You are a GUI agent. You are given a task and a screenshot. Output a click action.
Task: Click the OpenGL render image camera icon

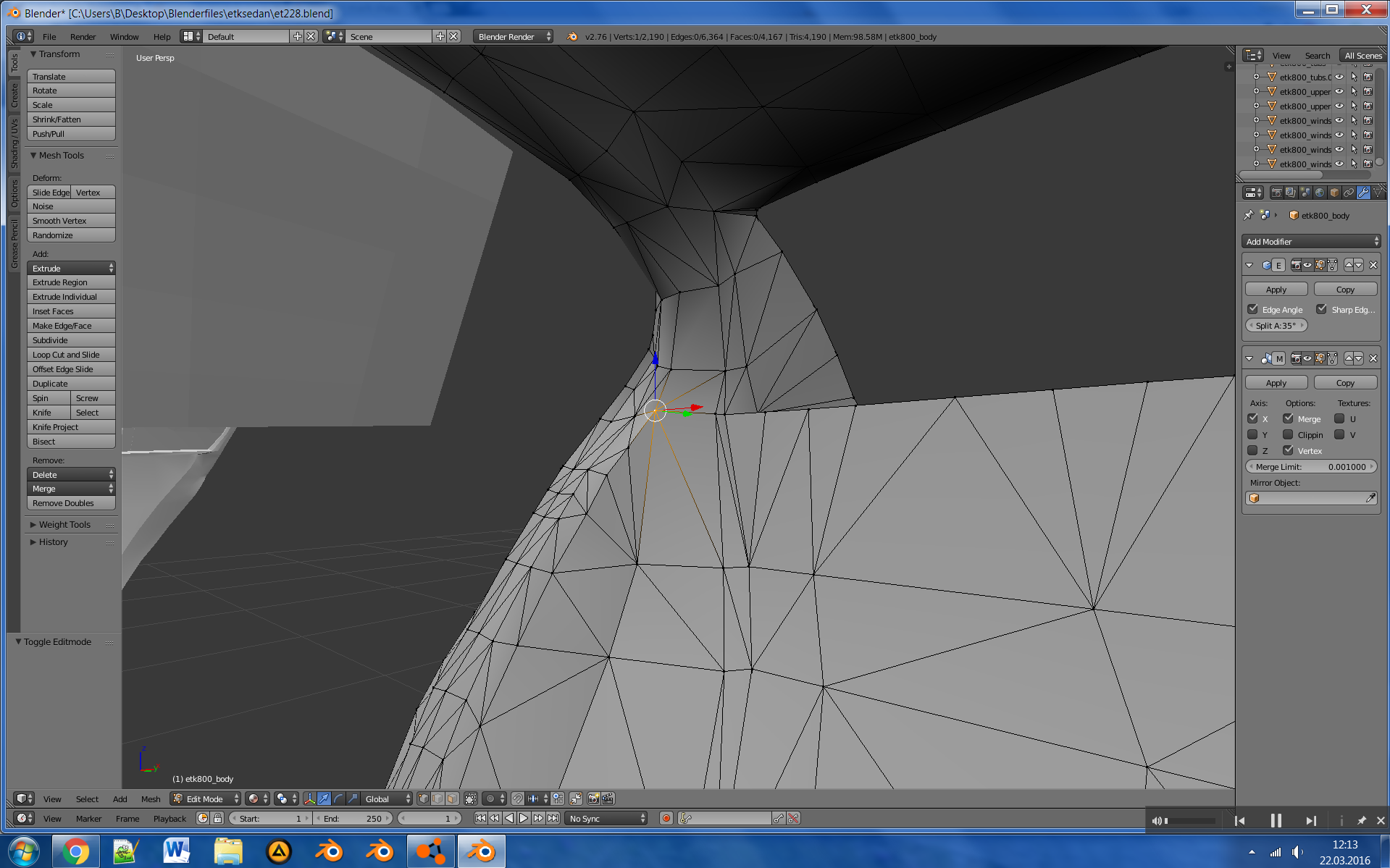tap(593, 799)
